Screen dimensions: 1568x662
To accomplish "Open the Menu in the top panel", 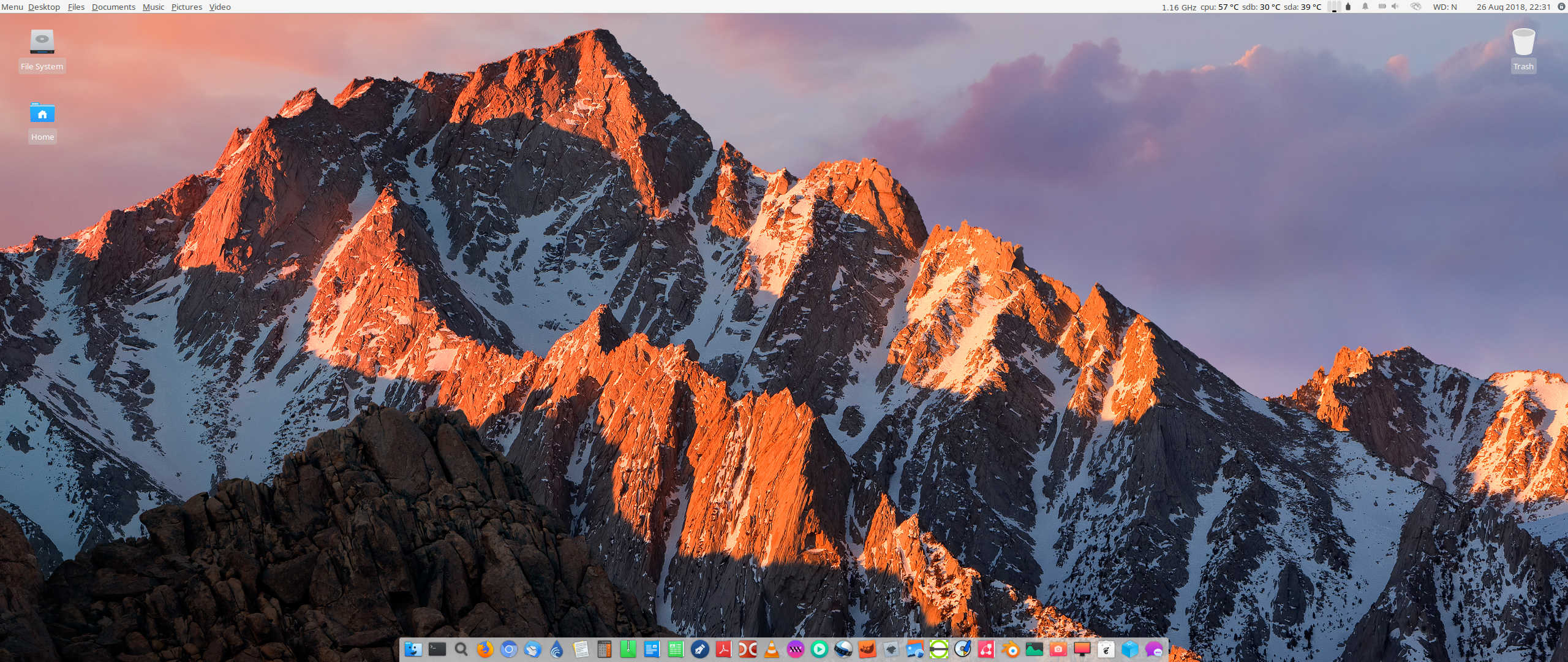I will [x=12, y=7].
